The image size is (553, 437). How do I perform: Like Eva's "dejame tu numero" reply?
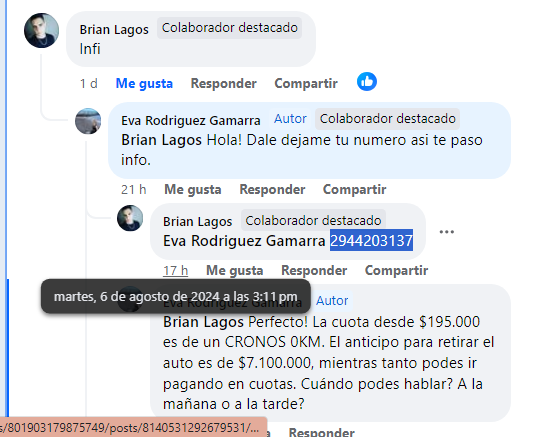(193, 189)
